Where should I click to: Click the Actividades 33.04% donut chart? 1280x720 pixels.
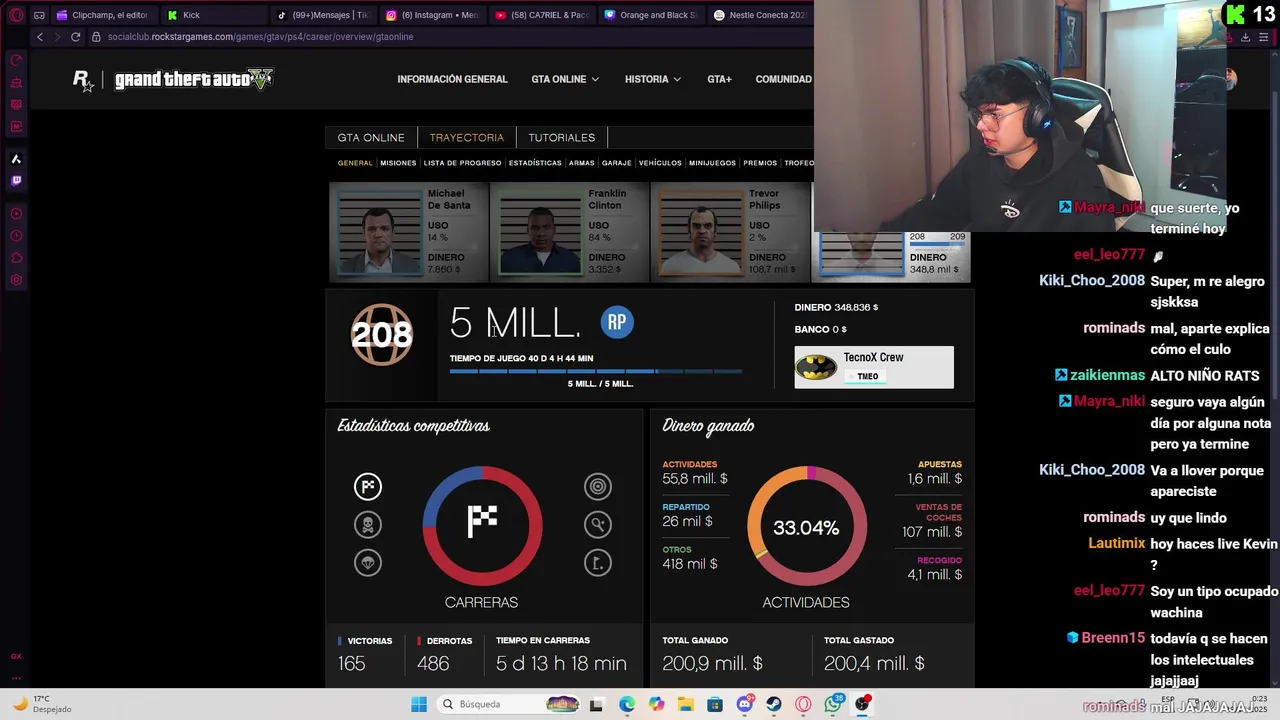[x=807, y=526]
